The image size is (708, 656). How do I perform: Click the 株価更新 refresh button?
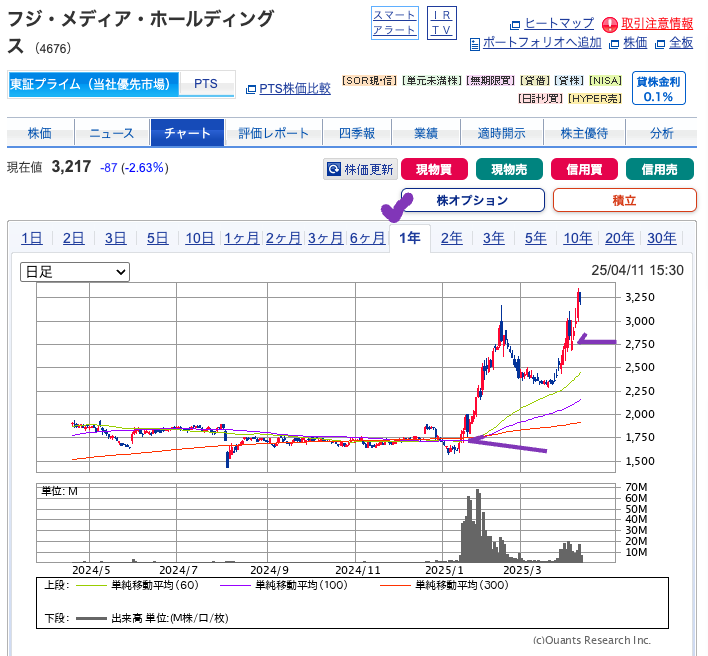(x=360, y=169)
